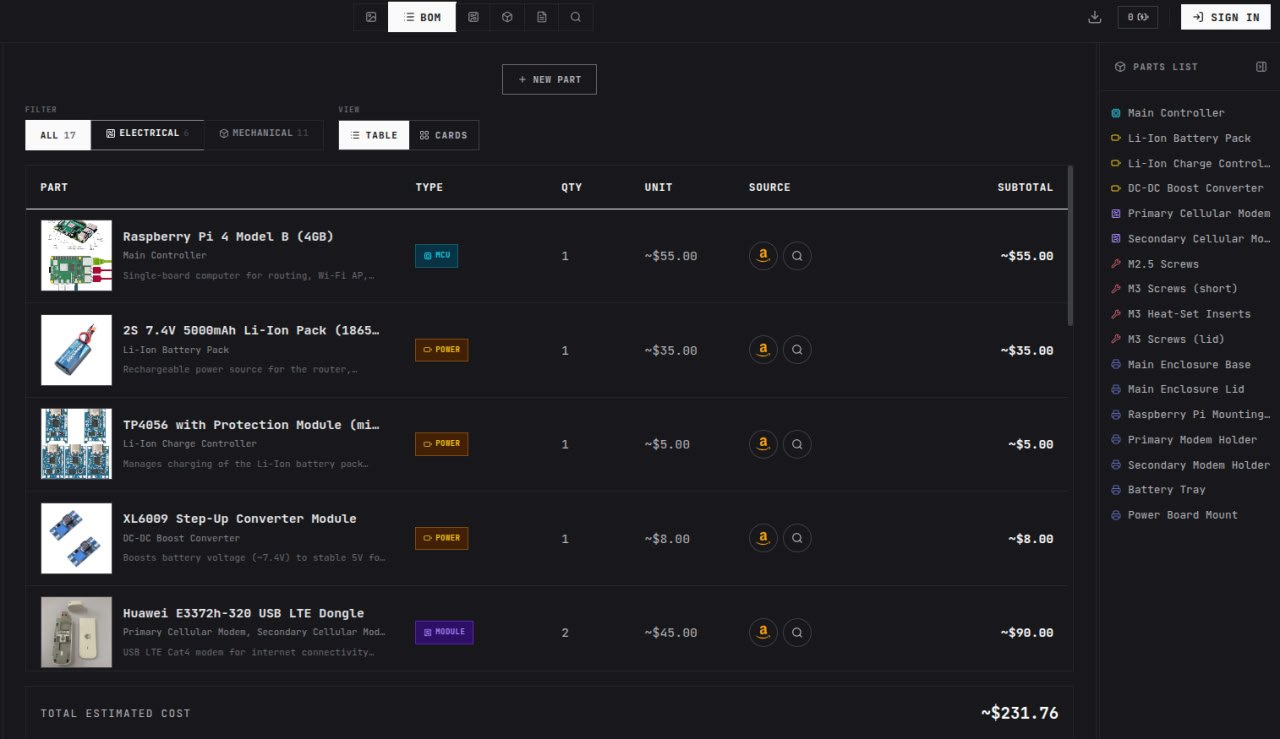Click the download icon beside the counter

click(x=1095, y=17)
